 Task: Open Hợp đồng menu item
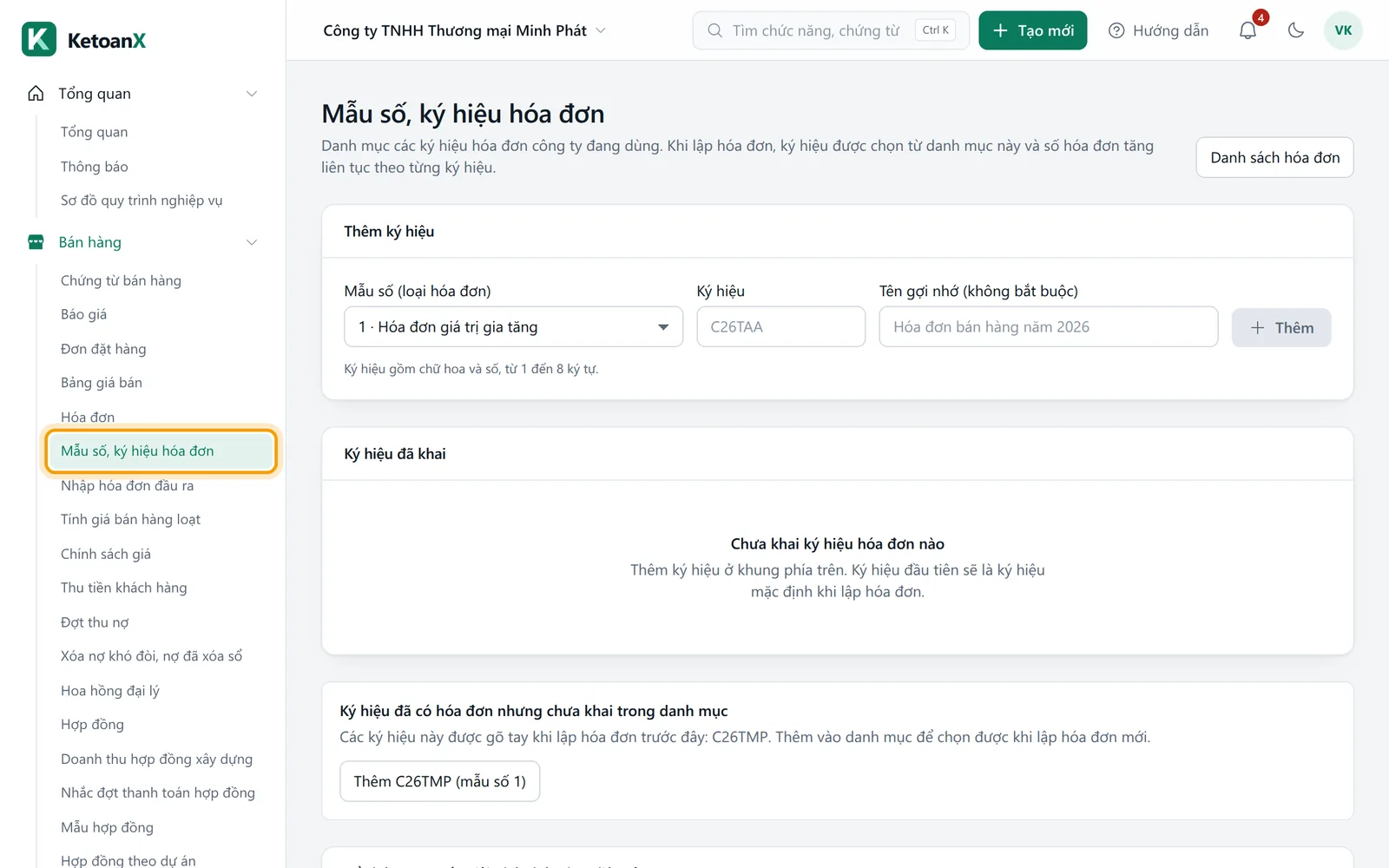[x=92, y=725]
